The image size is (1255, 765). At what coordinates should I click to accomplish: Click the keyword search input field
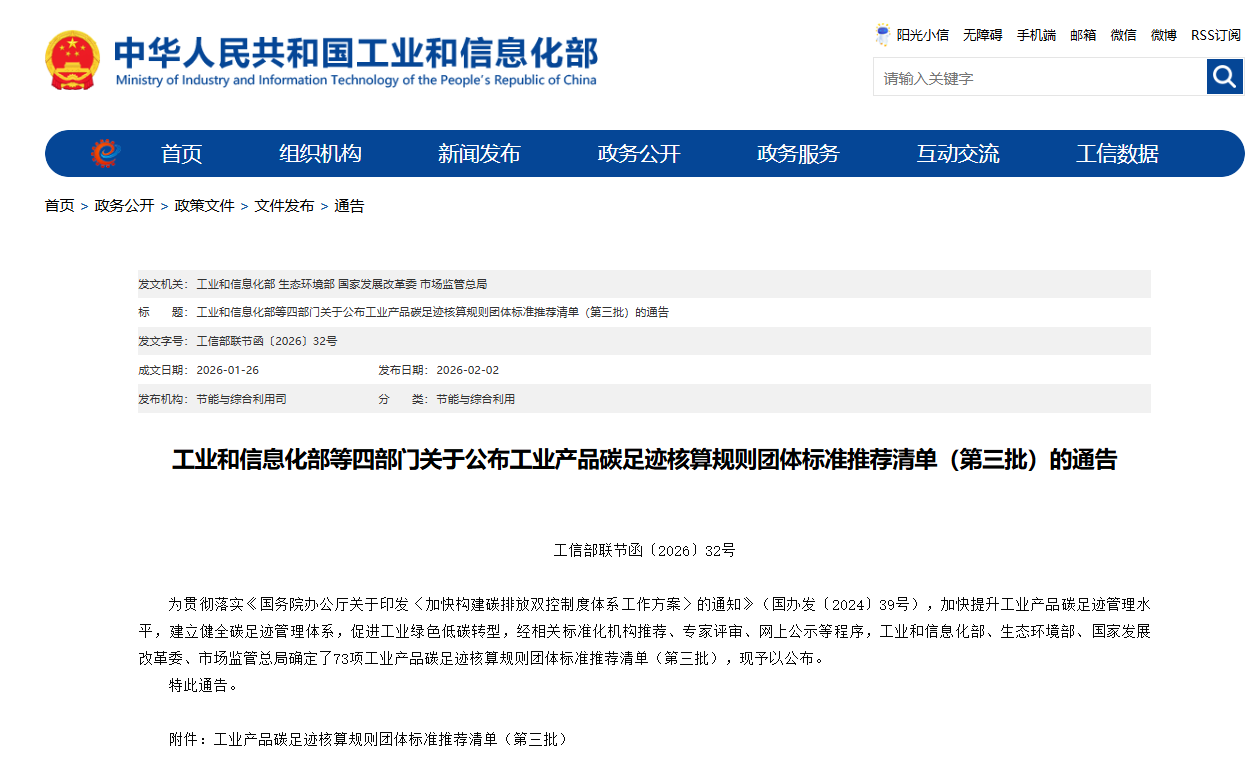coord(1040,78)
